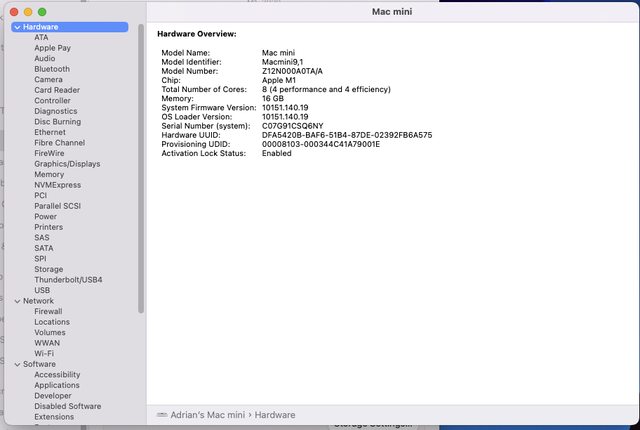Select Bluetooth in the hardware list
Viewport: 640px width, 430px height.
(52, 69)
